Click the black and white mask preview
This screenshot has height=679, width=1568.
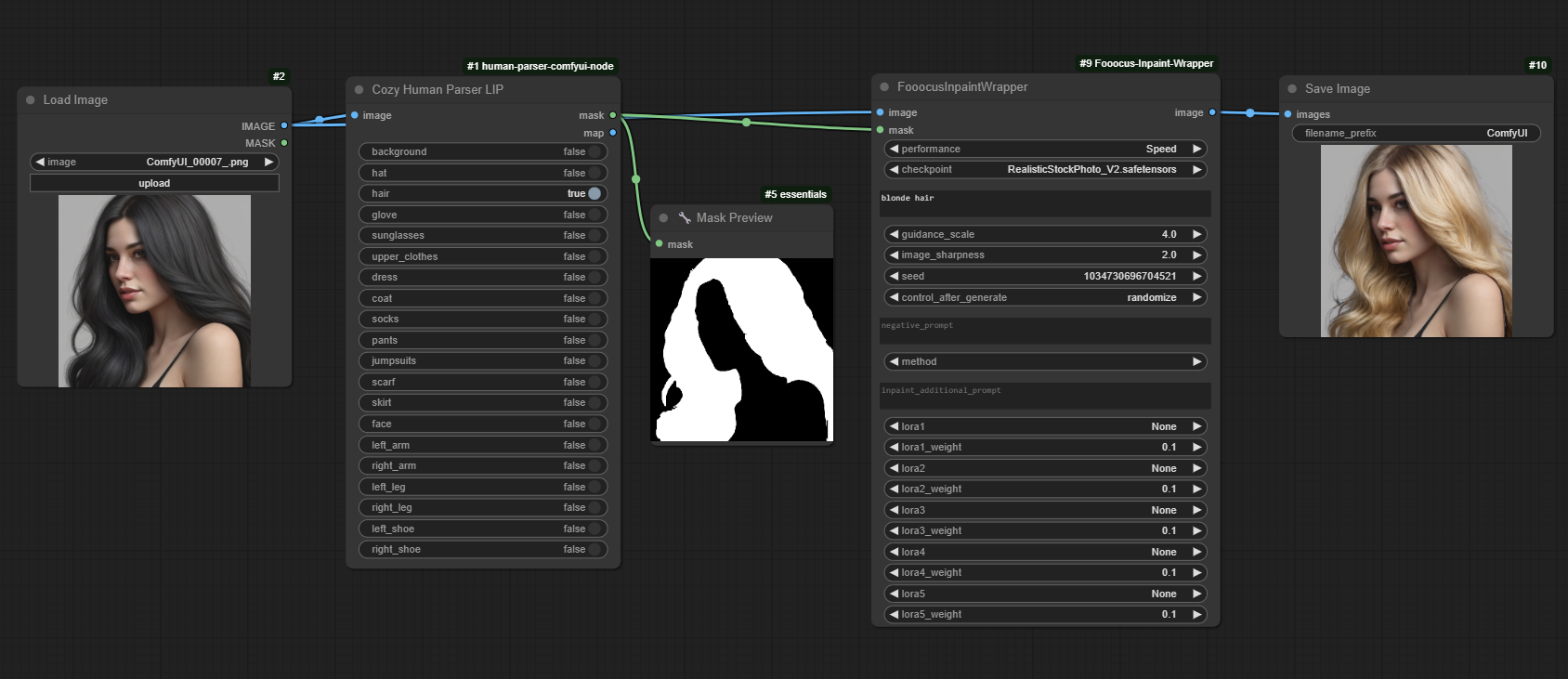pyautogui.click(x=741, y=349)
